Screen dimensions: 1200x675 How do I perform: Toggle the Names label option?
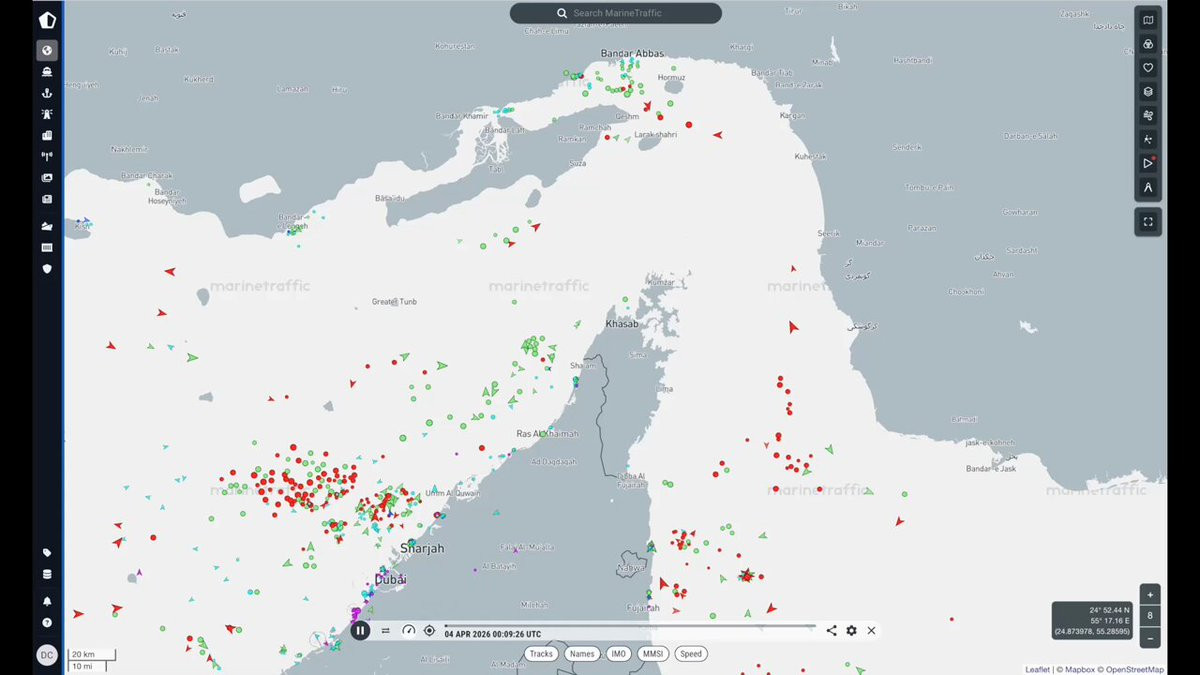point(582,654)
